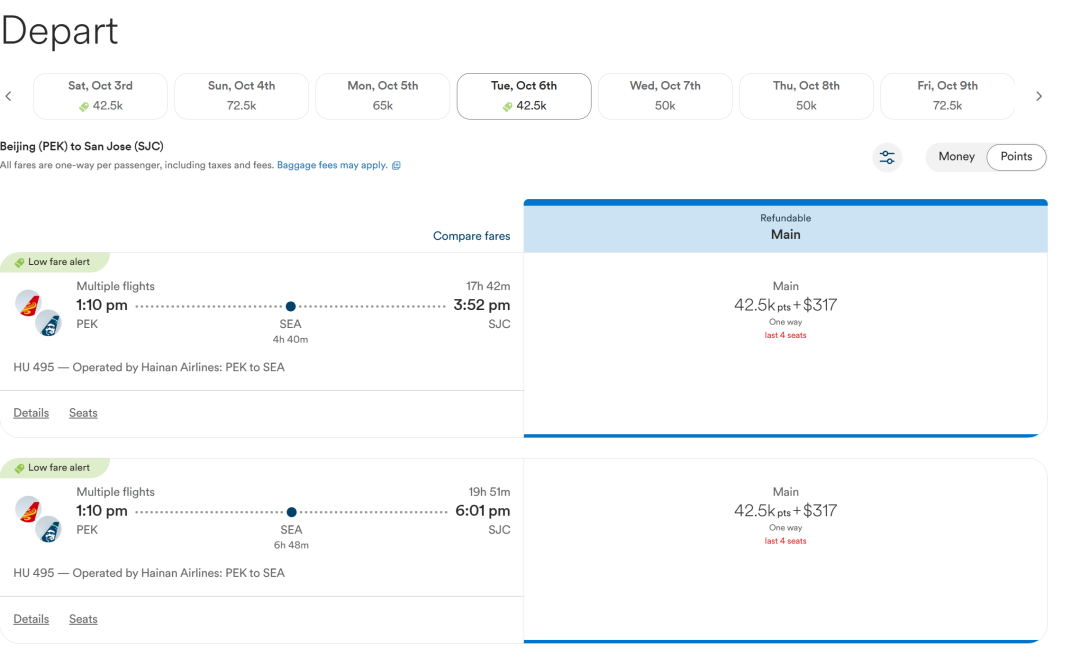Image resolution: width=1080 pixels, height=657 pixels.
Task: Click Hainan Airlines logo on first flight
Action: (x=28, y=303)
